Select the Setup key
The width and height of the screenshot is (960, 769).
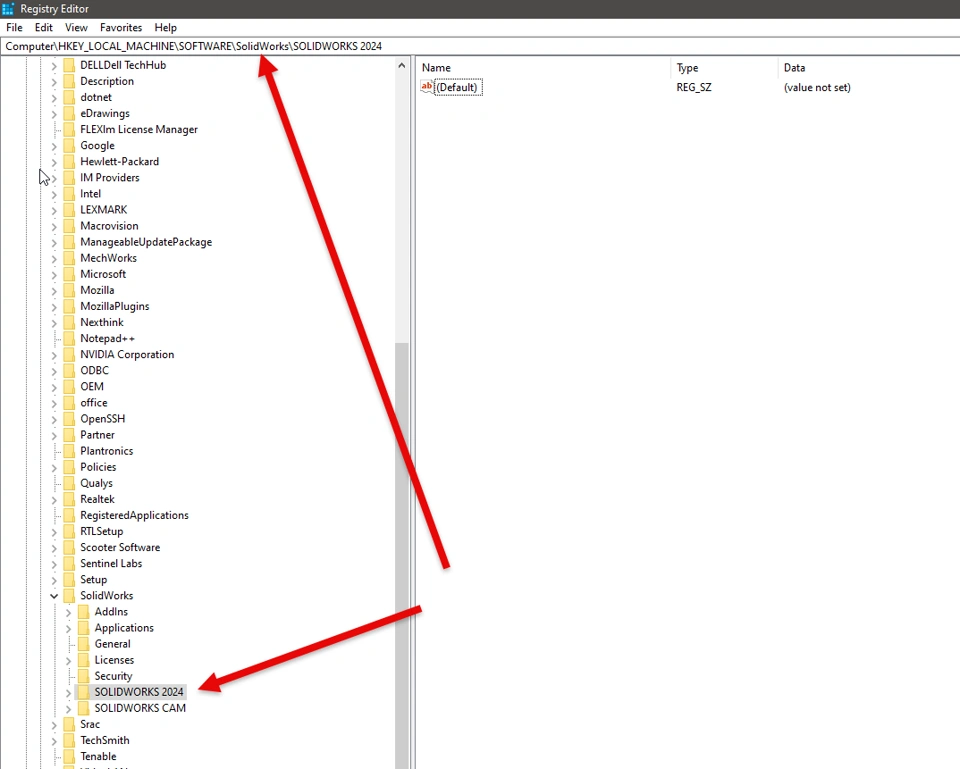(93, 579)
